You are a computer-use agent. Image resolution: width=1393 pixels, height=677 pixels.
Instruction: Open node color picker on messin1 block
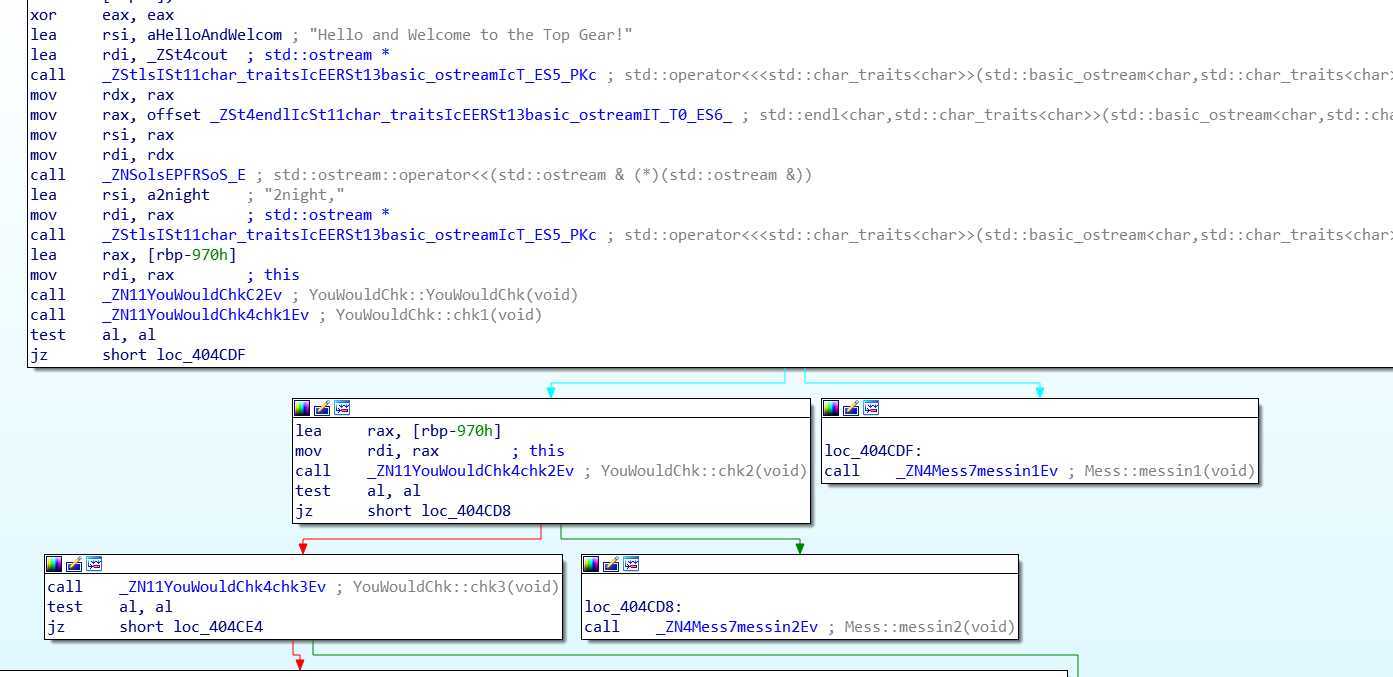pos(831,408)
